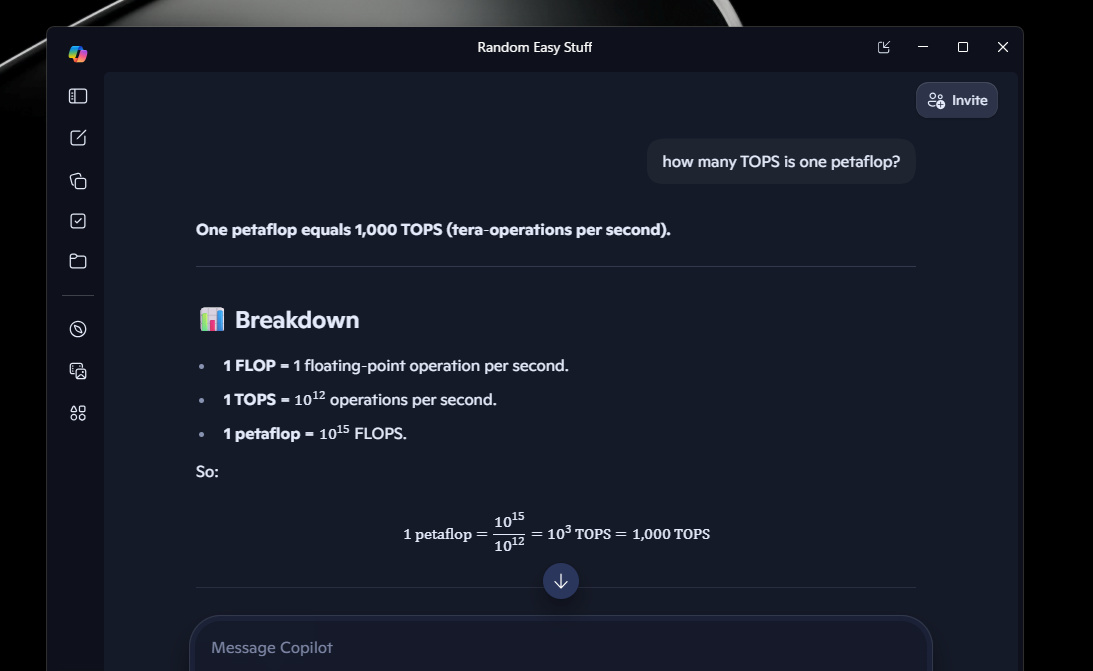Select the user message about TOPS
This screenshot has height=671, width=1093.
(781, 162)
